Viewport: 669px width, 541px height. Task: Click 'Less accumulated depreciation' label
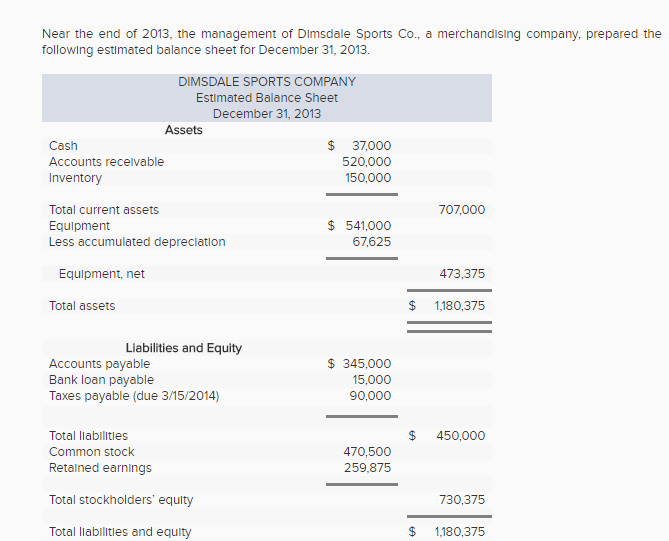(x=137, y=242)
